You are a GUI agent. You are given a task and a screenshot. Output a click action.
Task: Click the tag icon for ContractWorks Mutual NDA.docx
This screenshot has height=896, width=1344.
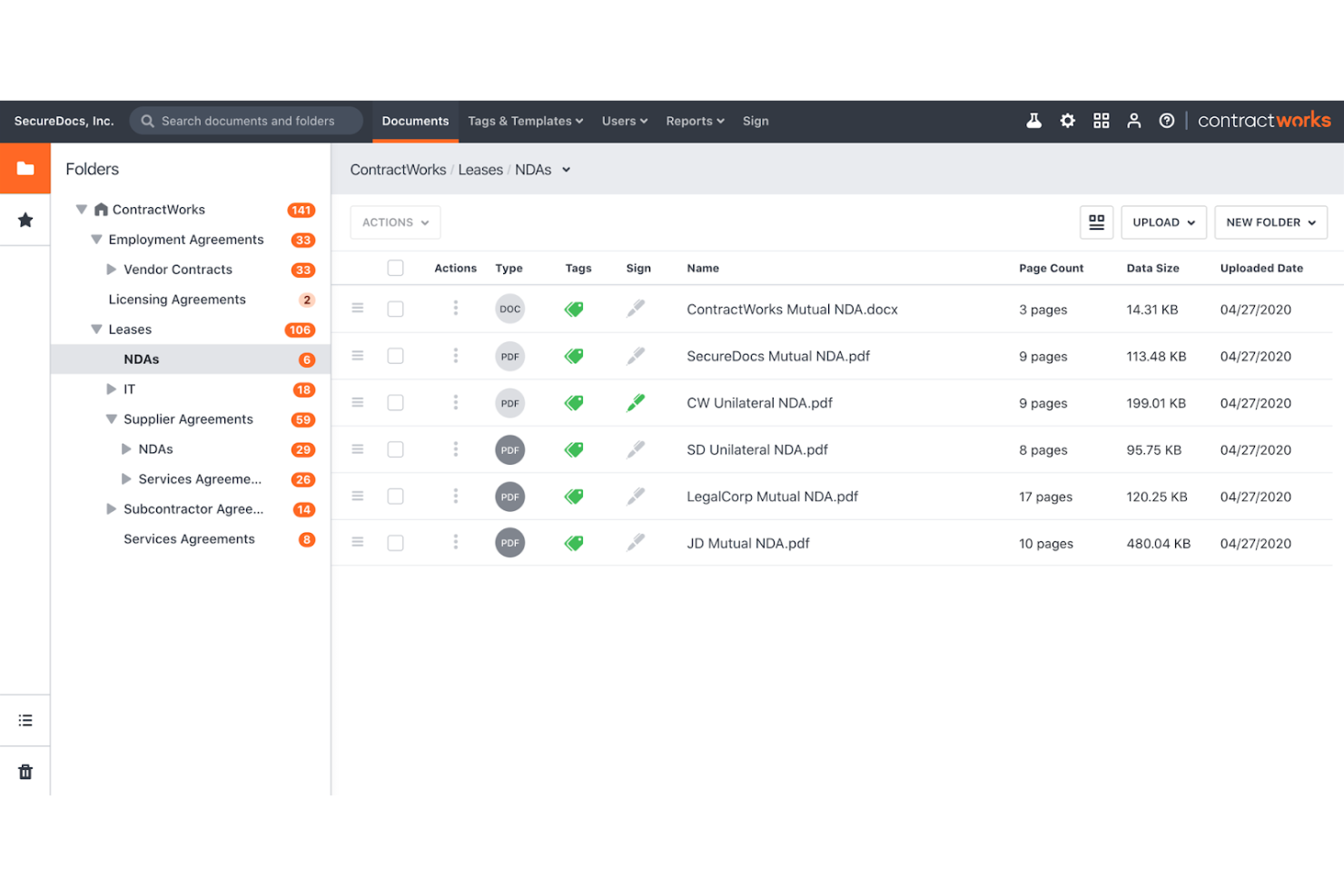coord(574,310)
